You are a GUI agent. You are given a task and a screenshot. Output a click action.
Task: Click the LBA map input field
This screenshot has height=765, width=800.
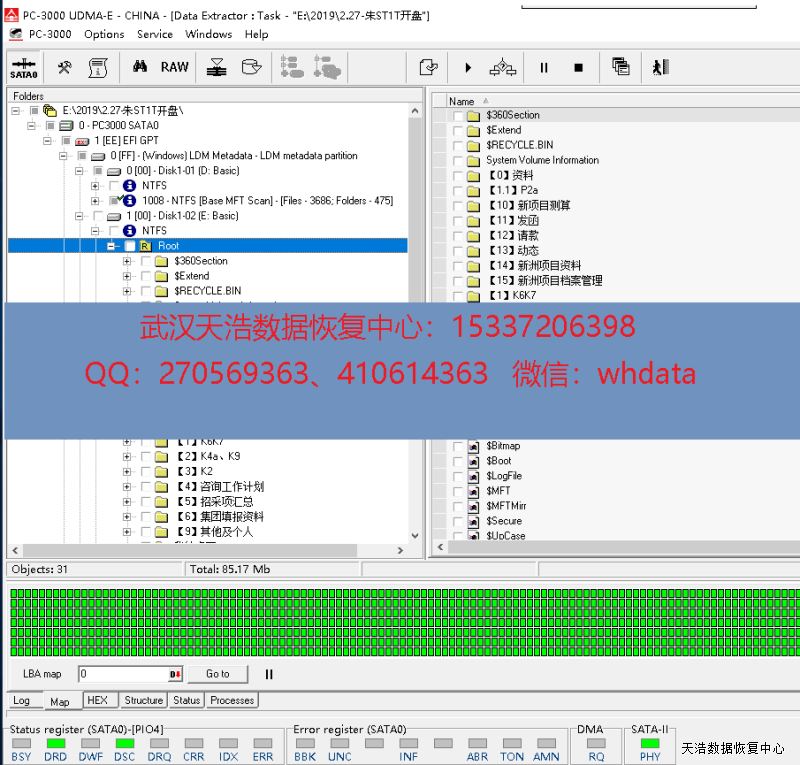[x=126, y=674]
